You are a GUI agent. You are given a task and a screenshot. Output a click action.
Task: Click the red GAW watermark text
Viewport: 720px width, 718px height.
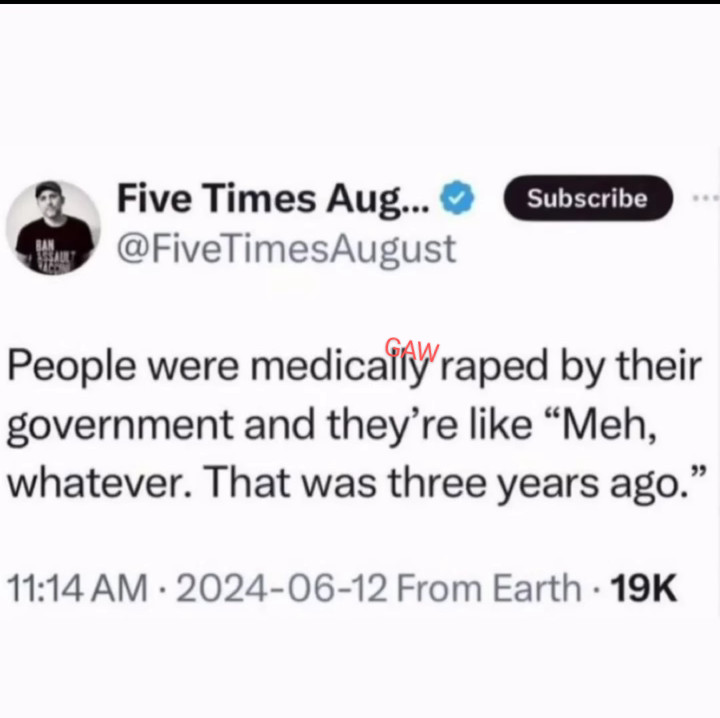[x=412, y=348]
